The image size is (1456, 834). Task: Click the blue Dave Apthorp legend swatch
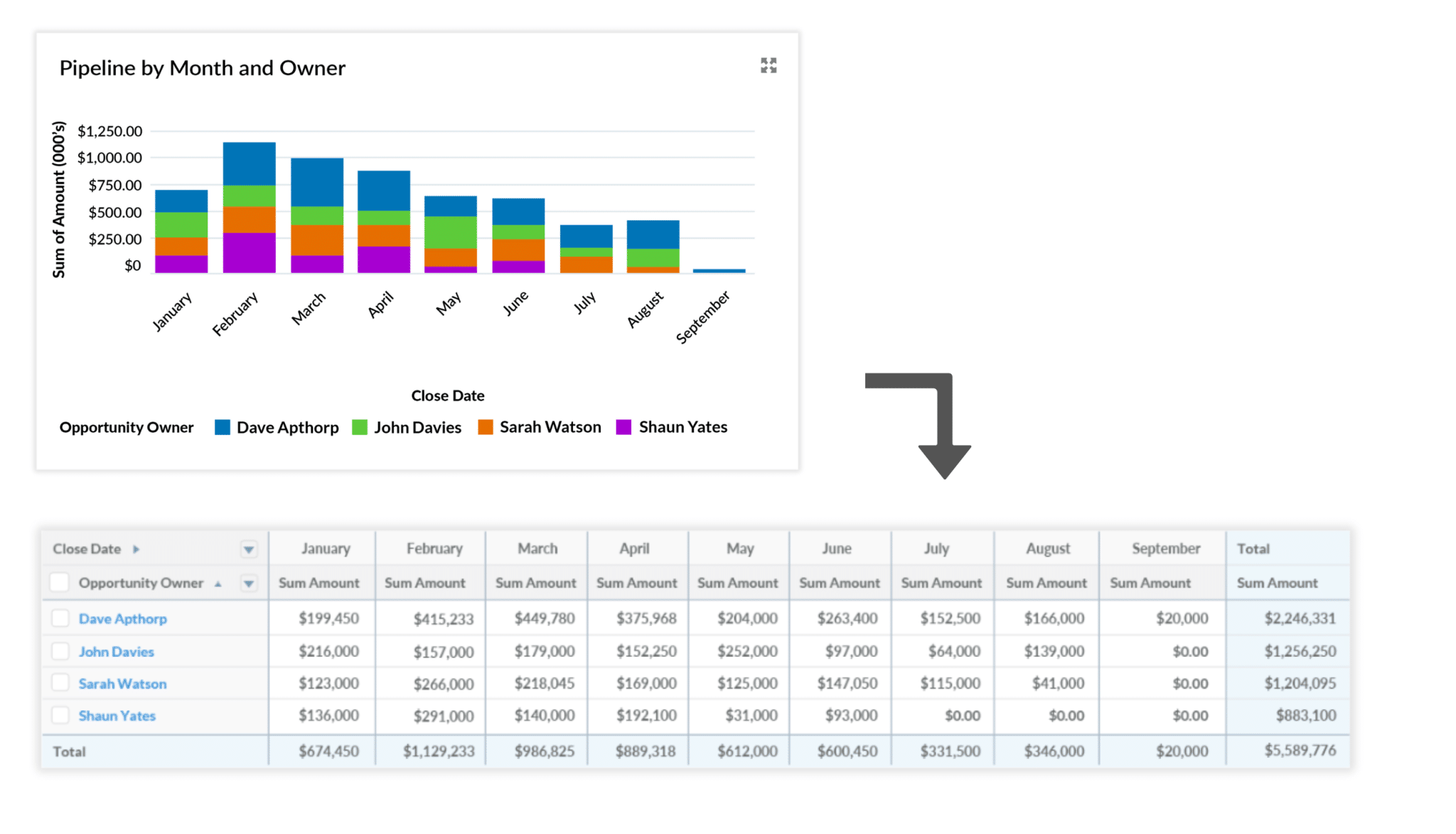(x=223, y=427)
